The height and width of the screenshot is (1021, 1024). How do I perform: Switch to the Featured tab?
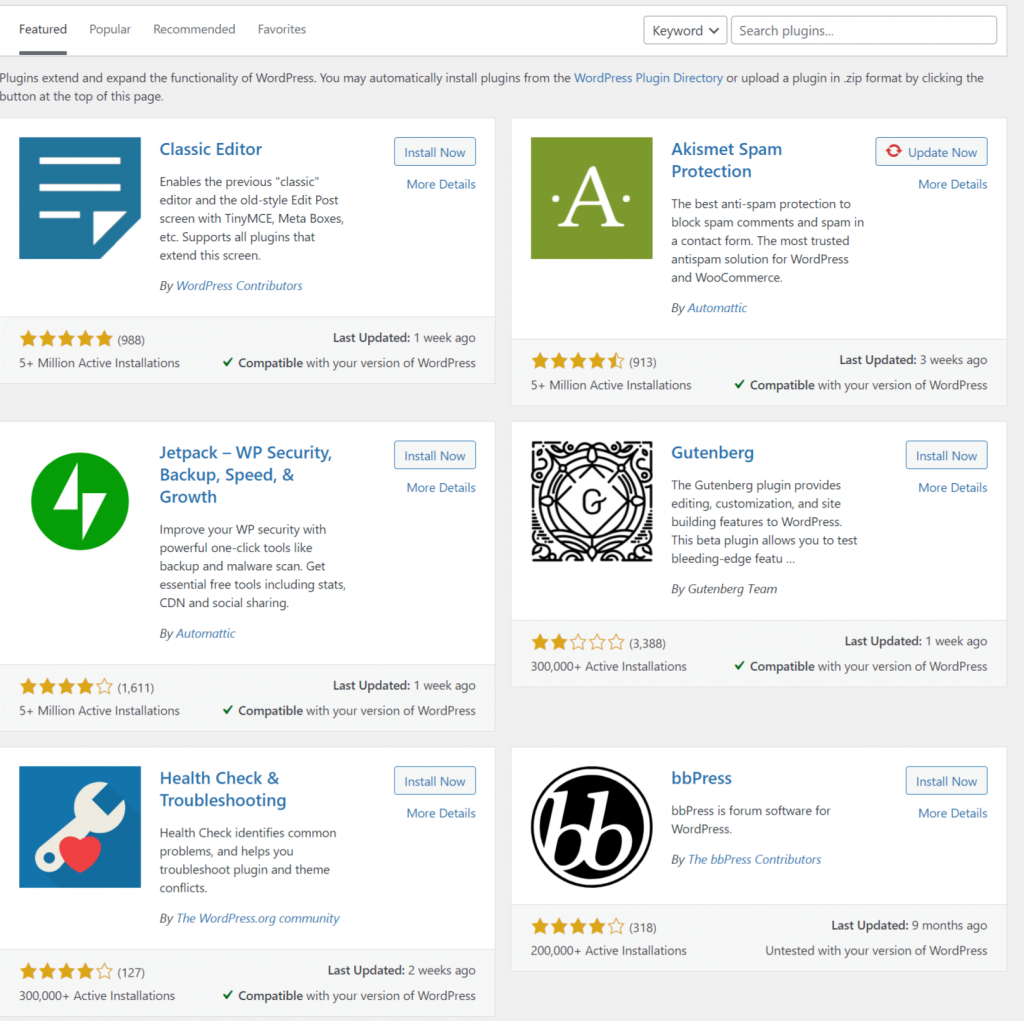pos(42,29)
